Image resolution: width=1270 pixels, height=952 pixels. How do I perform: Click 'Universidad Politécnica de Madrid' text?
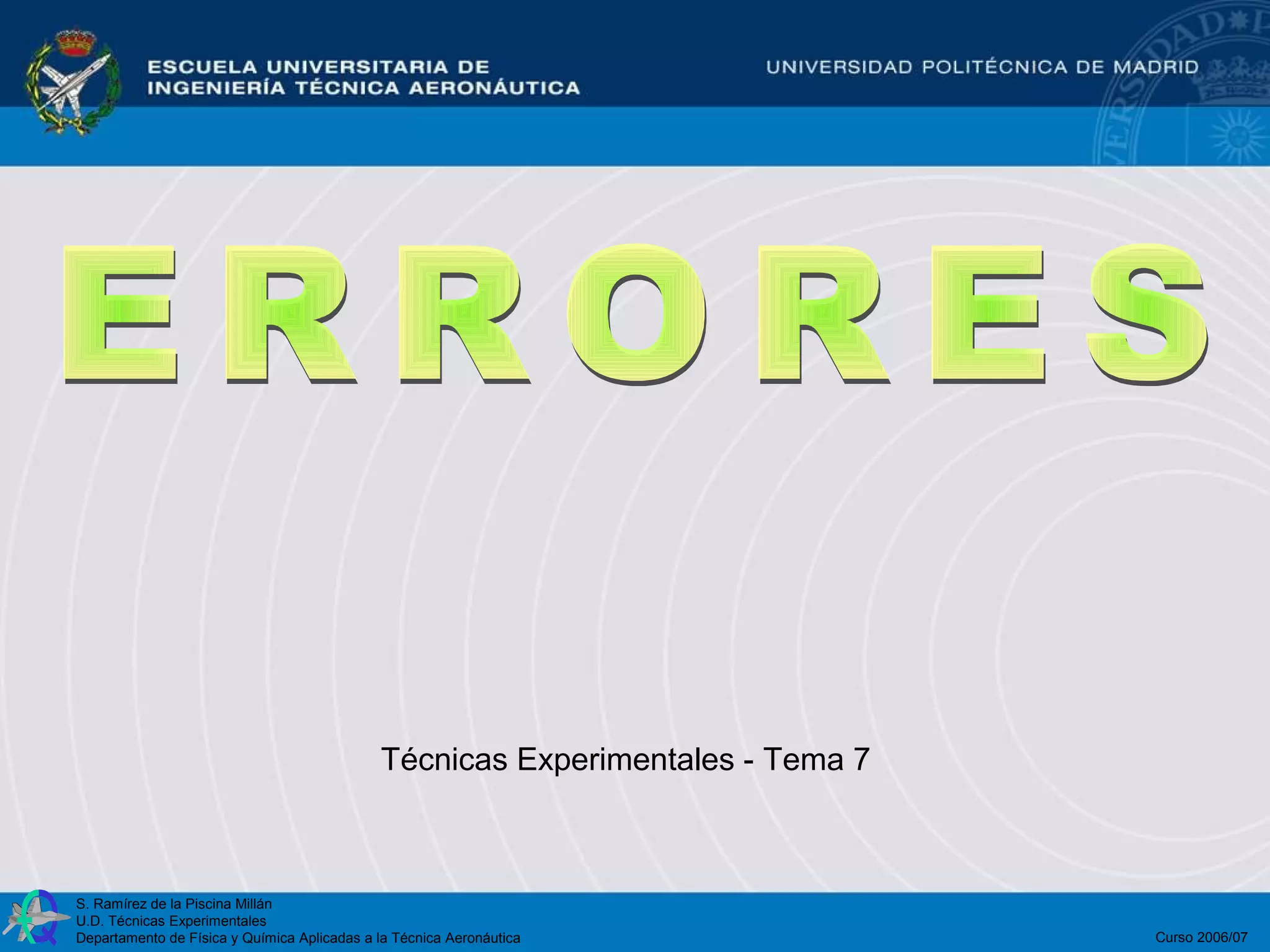pos(982,67)
